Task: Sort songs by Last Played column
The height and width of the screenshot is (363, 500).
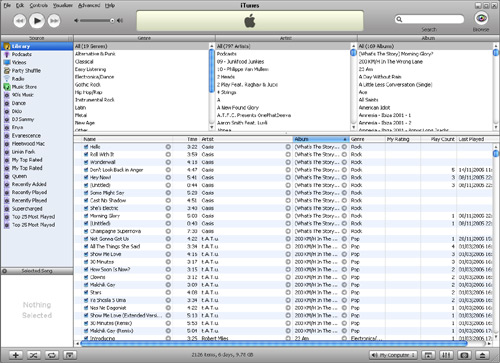Action: pyautogui.click(x=474, y=139)
